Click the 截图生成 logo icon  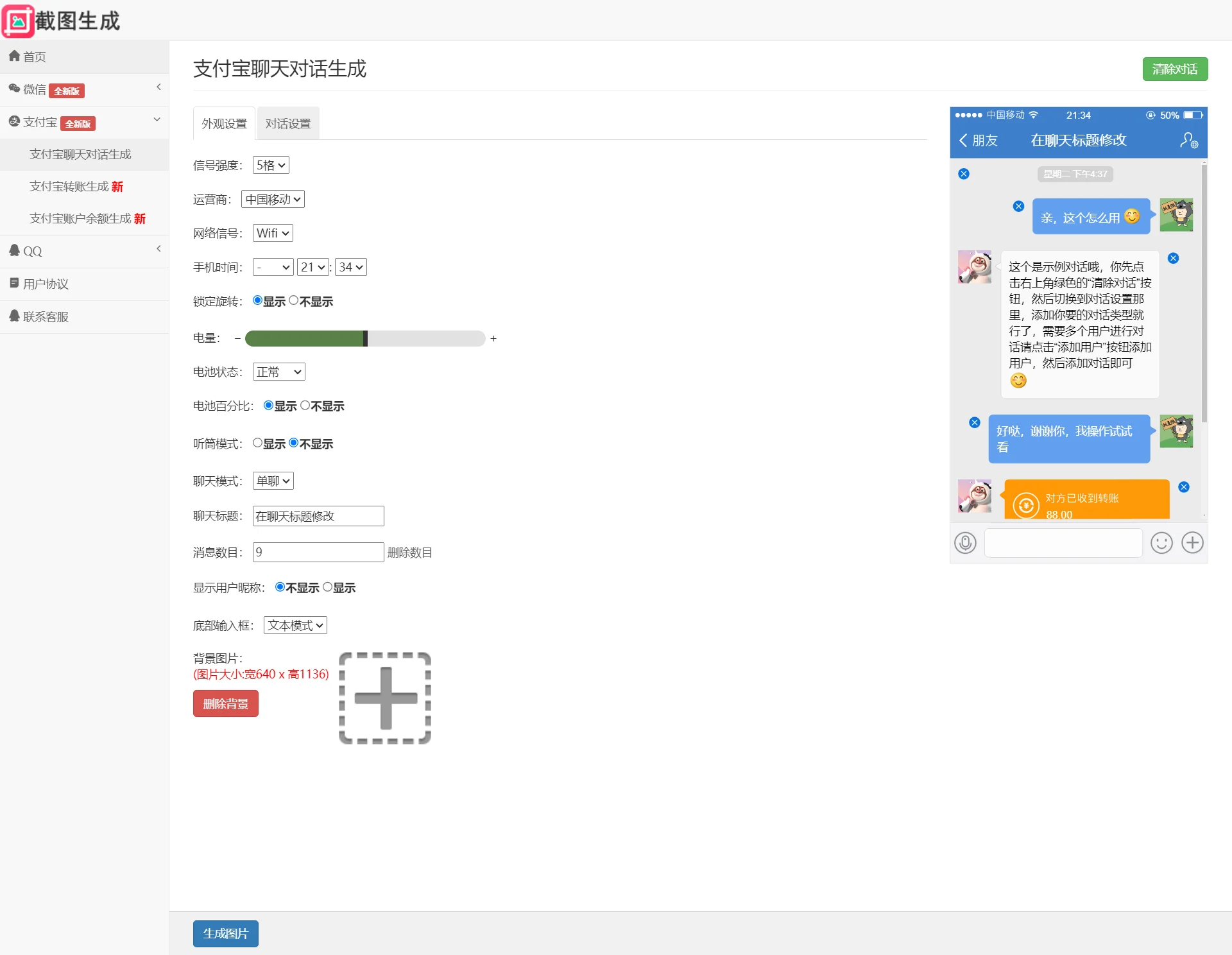pos(18,21)
